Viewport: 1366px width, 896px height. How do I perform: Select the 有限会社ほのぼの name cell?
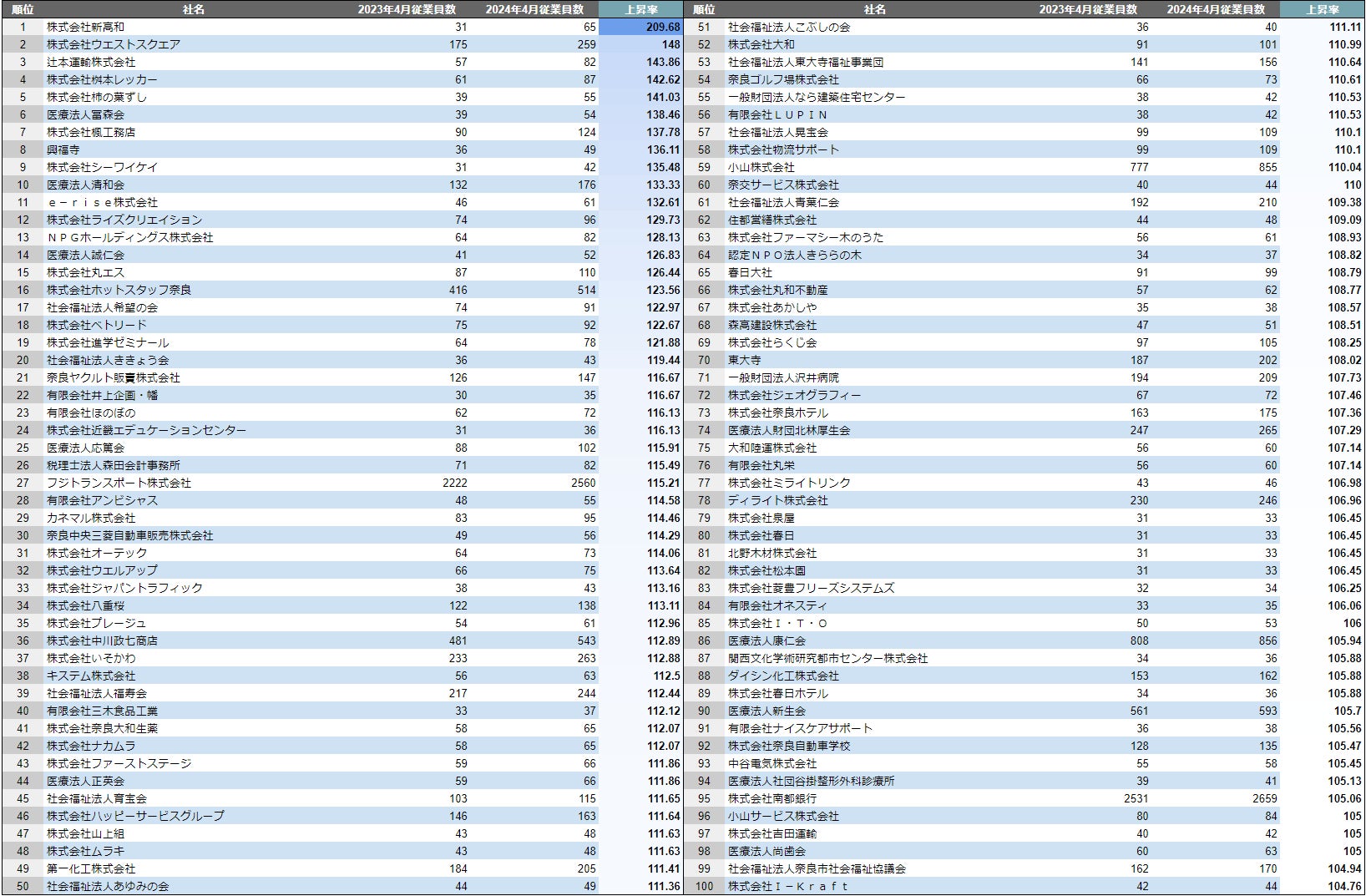tap(91, 413)
